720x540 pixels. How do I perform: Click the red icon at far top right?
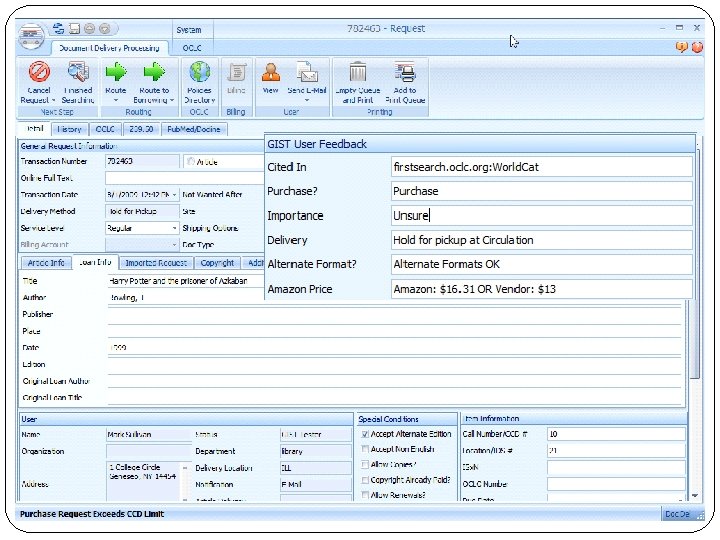(x=697, y=47)
